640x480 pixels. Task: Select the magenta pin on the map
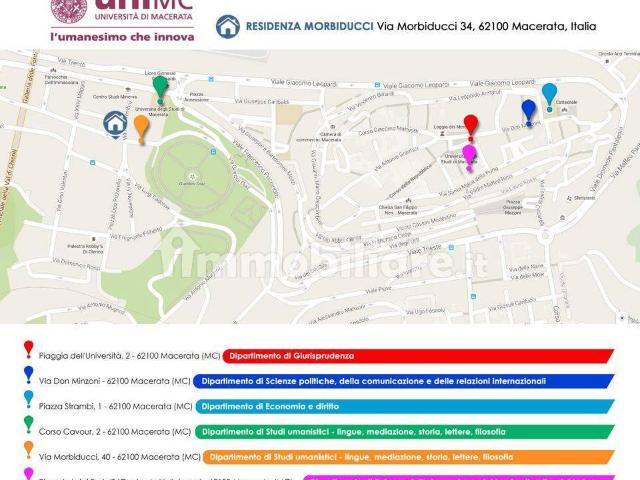pyautogui.click(x=469, y=158)
